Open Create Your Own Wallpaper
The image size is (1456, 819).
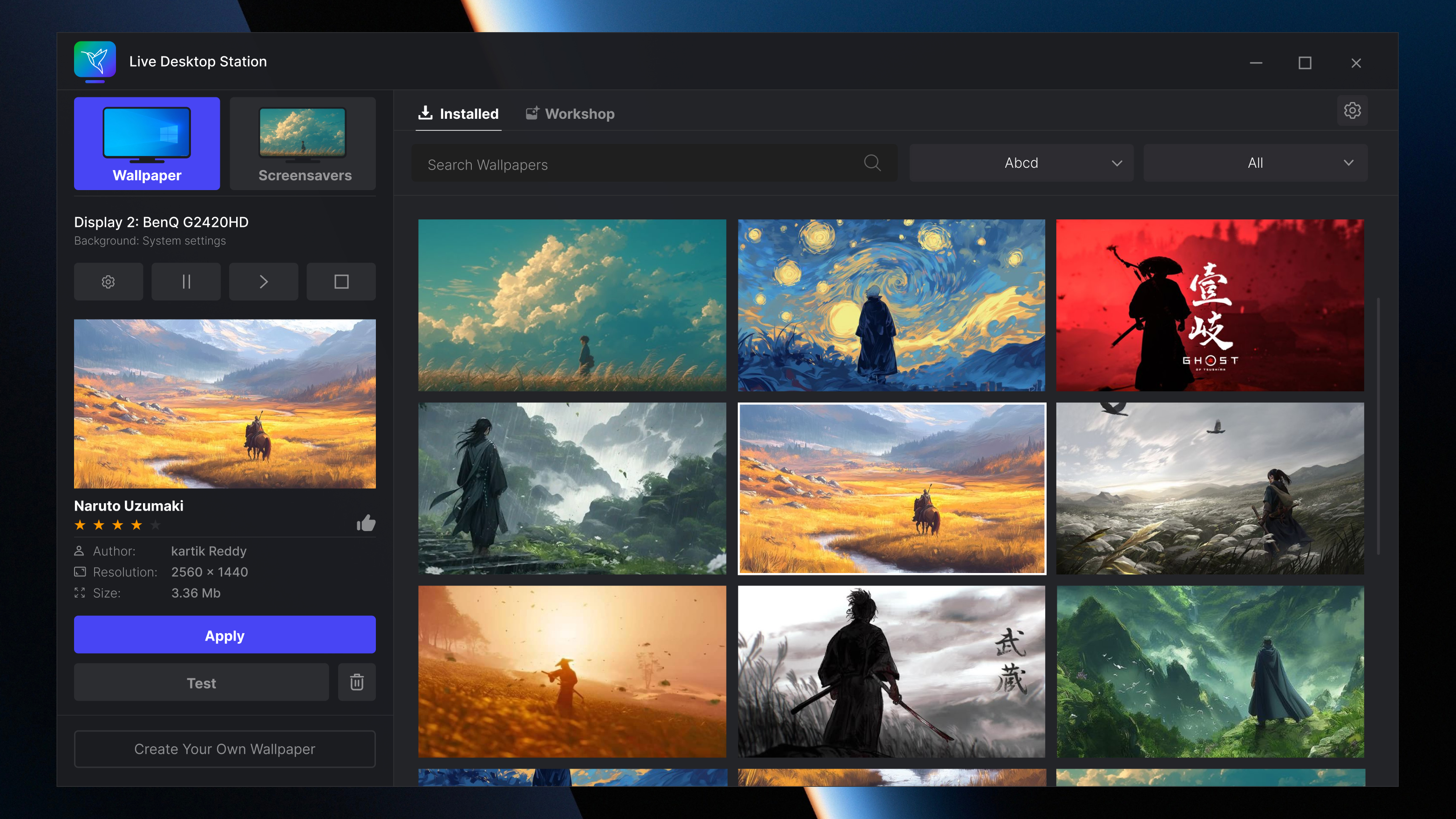click(225, 749)
